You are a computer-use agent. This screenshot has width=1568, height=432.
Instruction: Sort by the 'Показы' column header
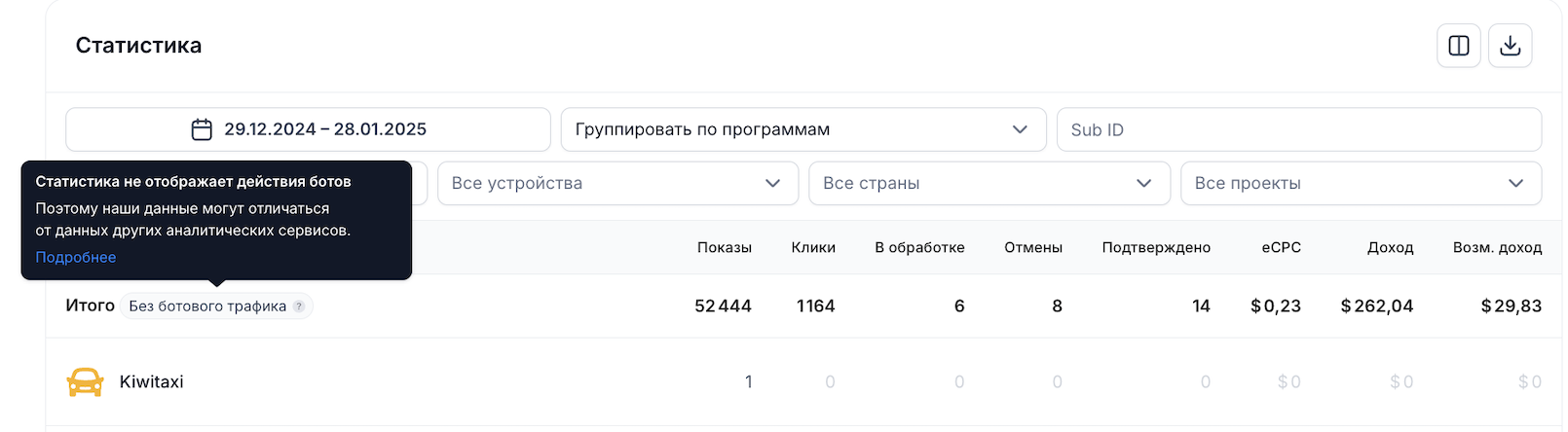pos(725,247)
